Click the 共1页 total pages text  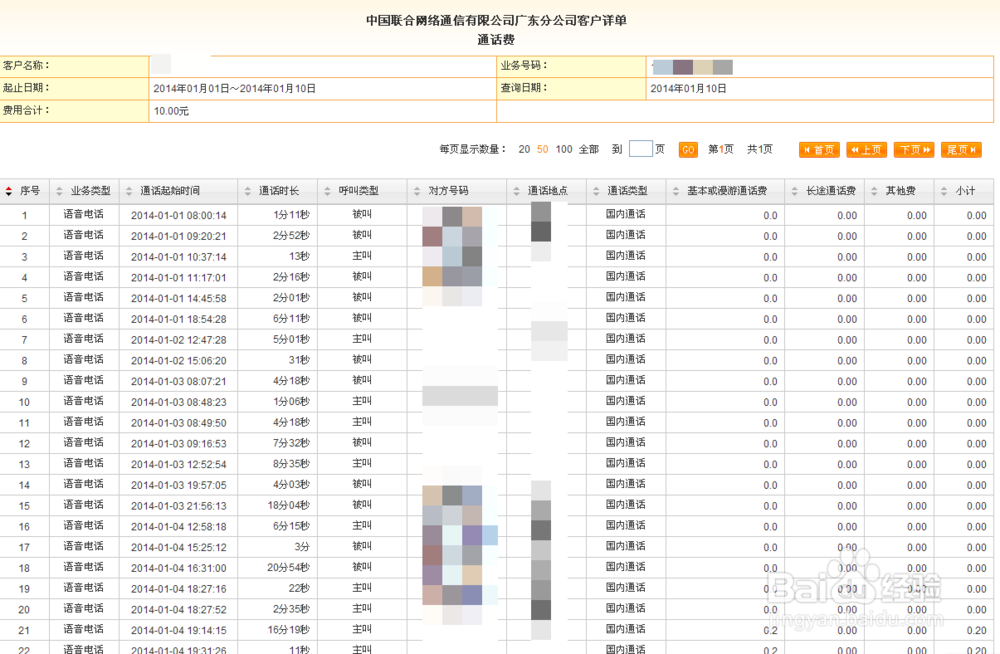[760, 149]
